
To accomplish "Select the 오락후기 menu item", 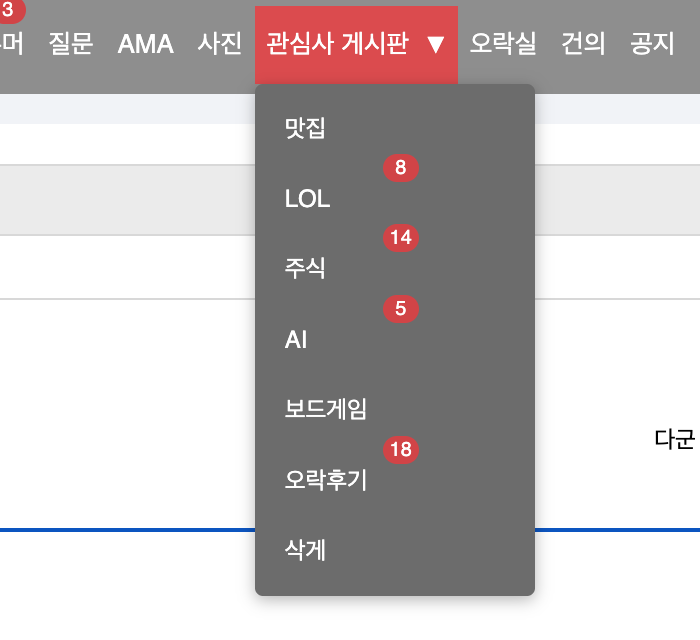I will [326, 480].
